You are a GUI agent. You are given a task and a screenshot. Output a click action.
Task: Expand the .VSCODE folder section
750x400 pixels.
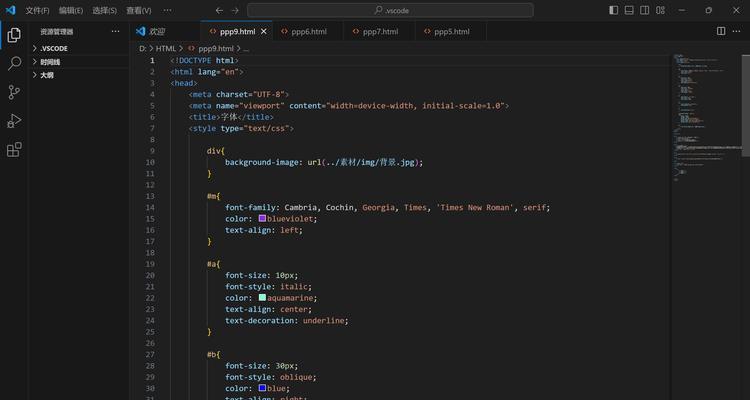pyautogui.click(x=79, y=48)
